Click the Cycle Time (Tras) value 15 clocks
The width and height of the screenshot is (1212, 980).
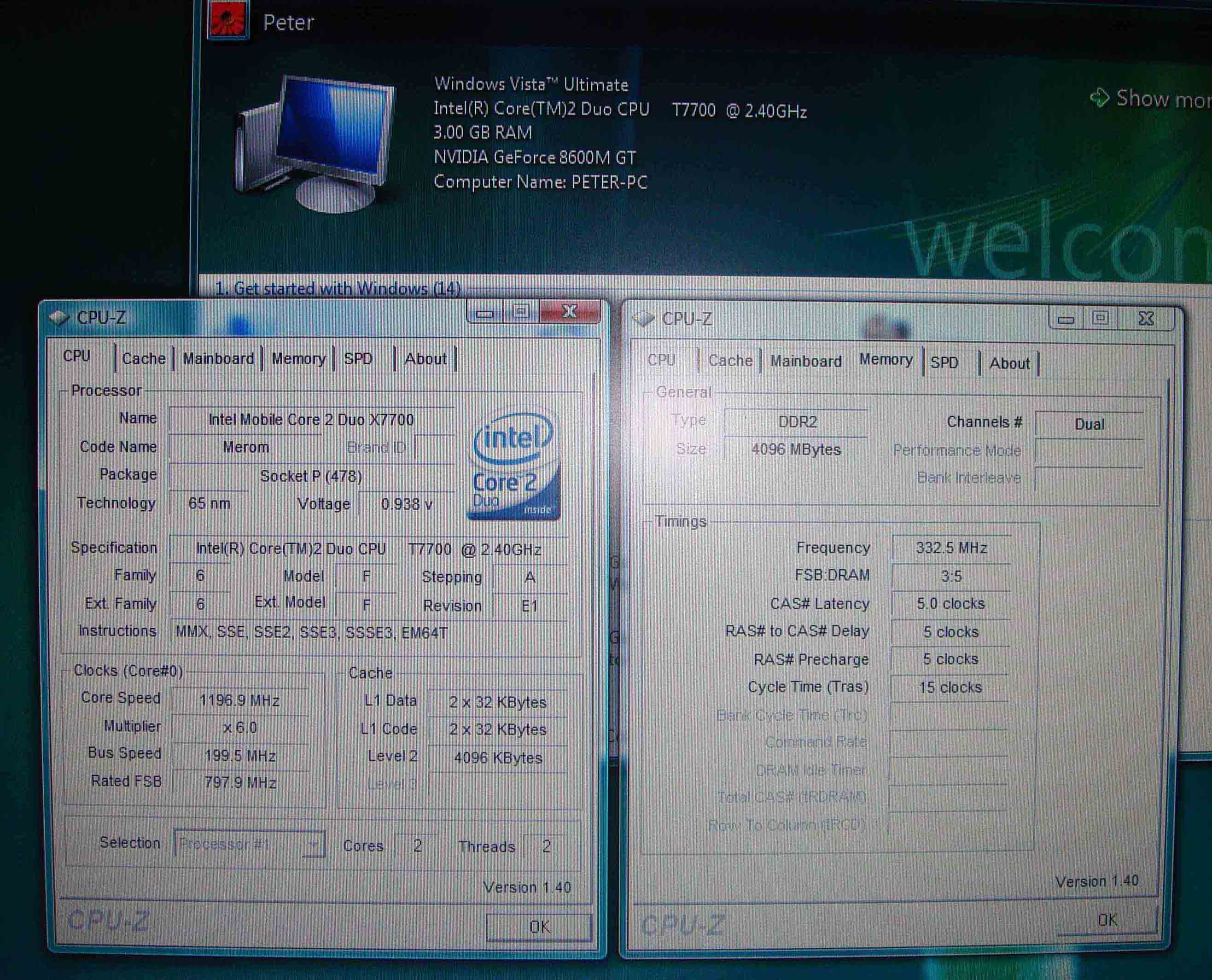tap(950, 687)
